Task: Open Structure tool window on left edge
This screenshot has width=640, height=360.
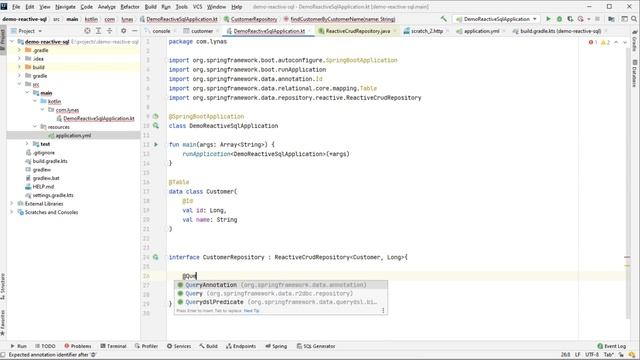Action: pos(3,287)
